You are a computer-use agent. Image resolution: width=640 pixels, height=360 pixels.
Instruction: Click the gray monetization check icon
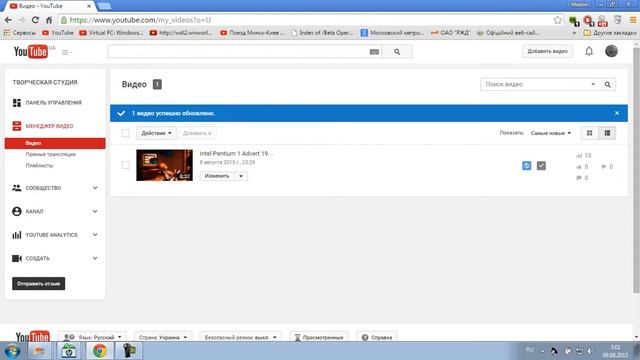click(x=541, y=166)
